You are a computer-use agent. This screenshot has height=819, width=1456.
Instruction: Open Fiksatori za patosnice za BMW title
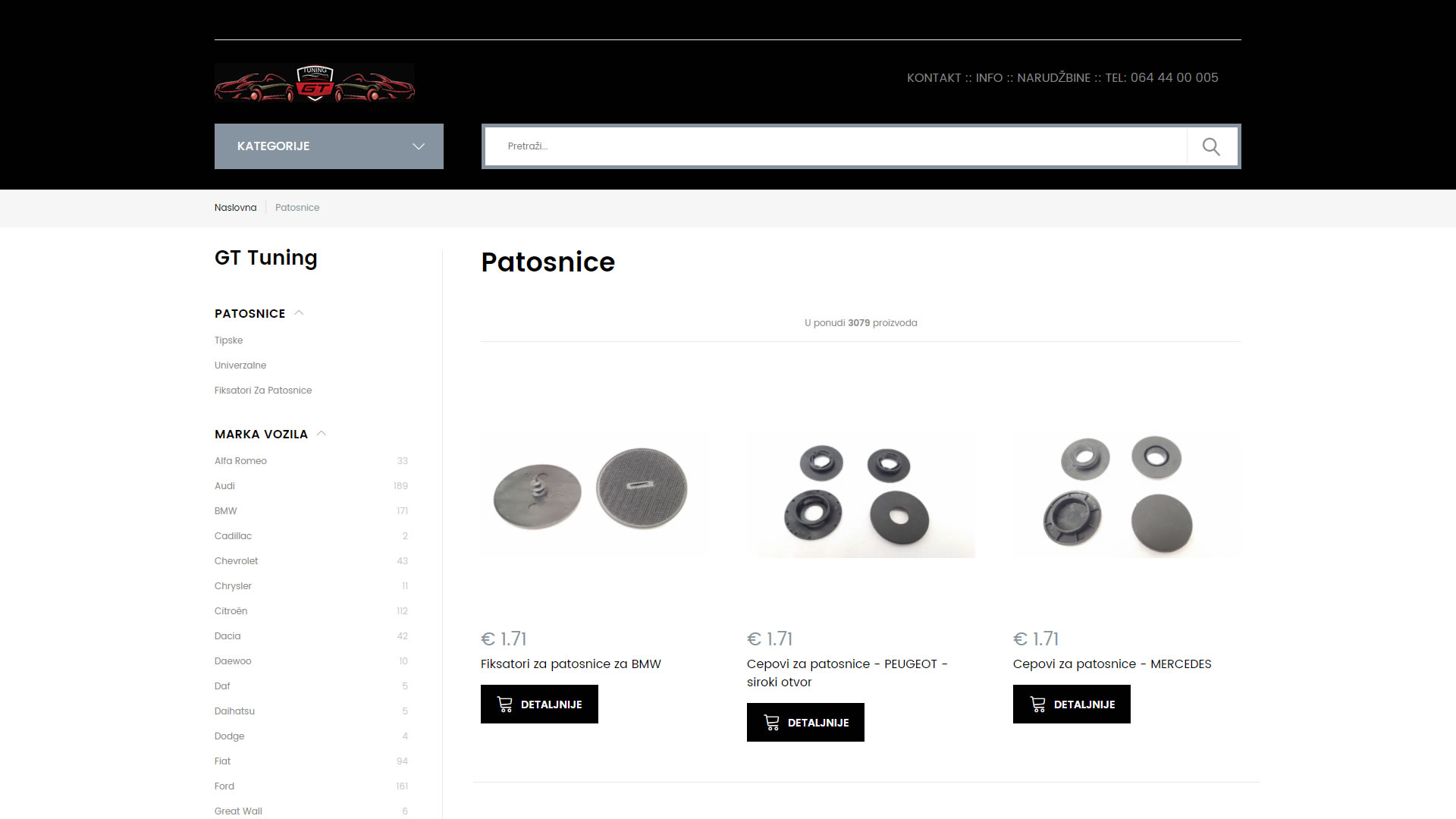[x=571, y=664]
